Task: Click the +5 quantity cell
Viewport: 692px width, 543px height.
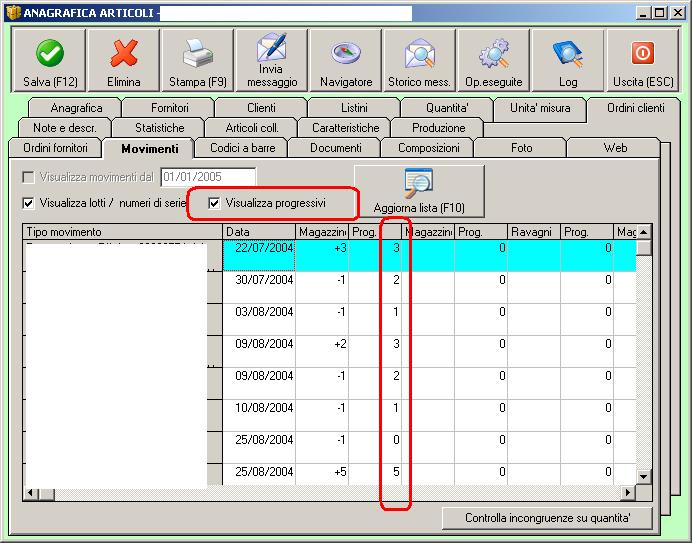Action: coord(322,472)
